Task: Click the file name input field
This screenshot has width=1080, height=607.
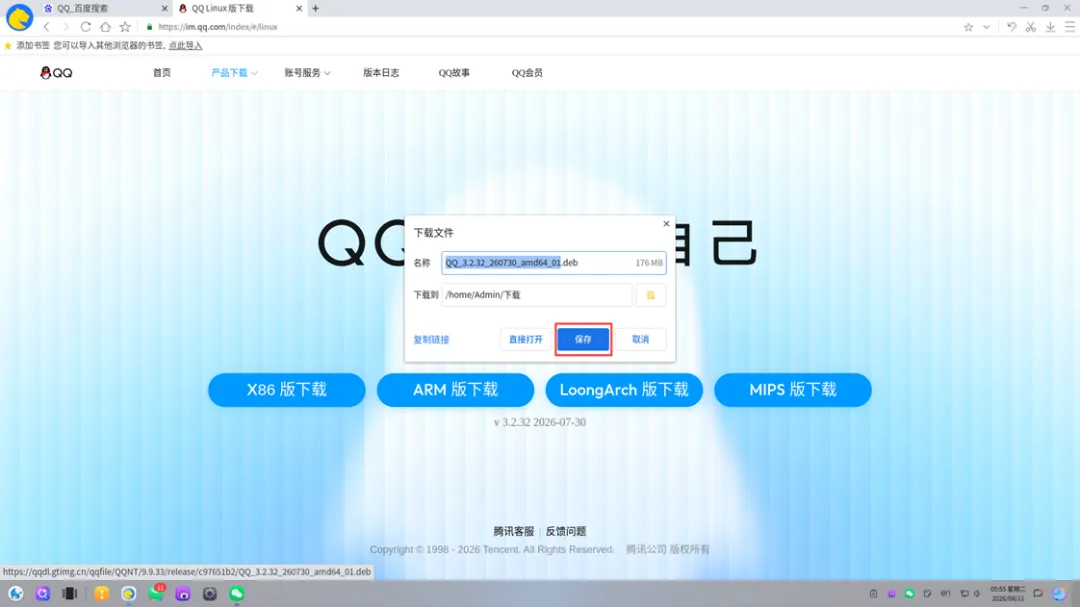Action: point(554,263)
